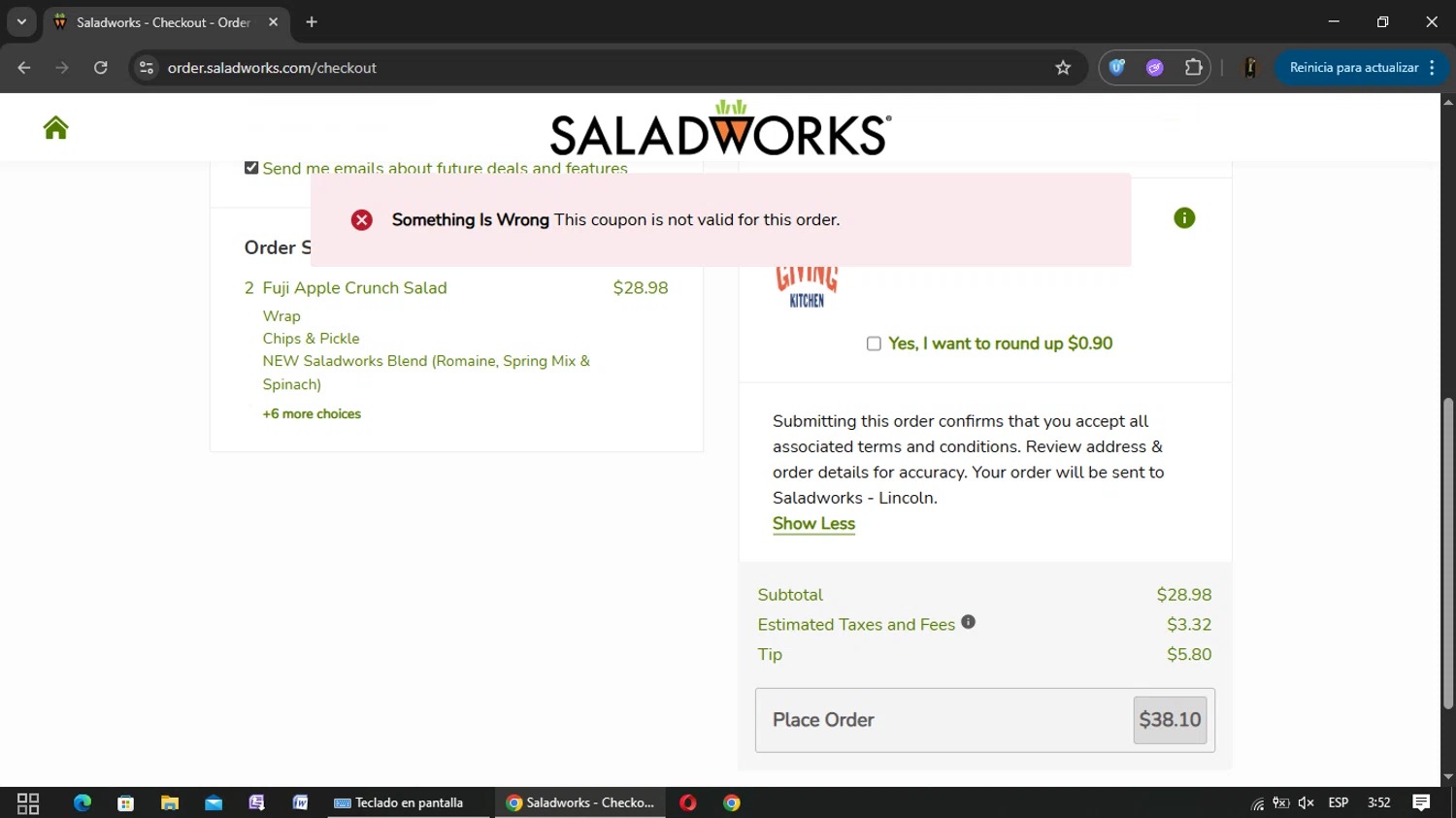The height and width of the screenshot is (818, 1456).
Task: Open the second Chrome taskbar icon
Action: (x=732, y=803)
